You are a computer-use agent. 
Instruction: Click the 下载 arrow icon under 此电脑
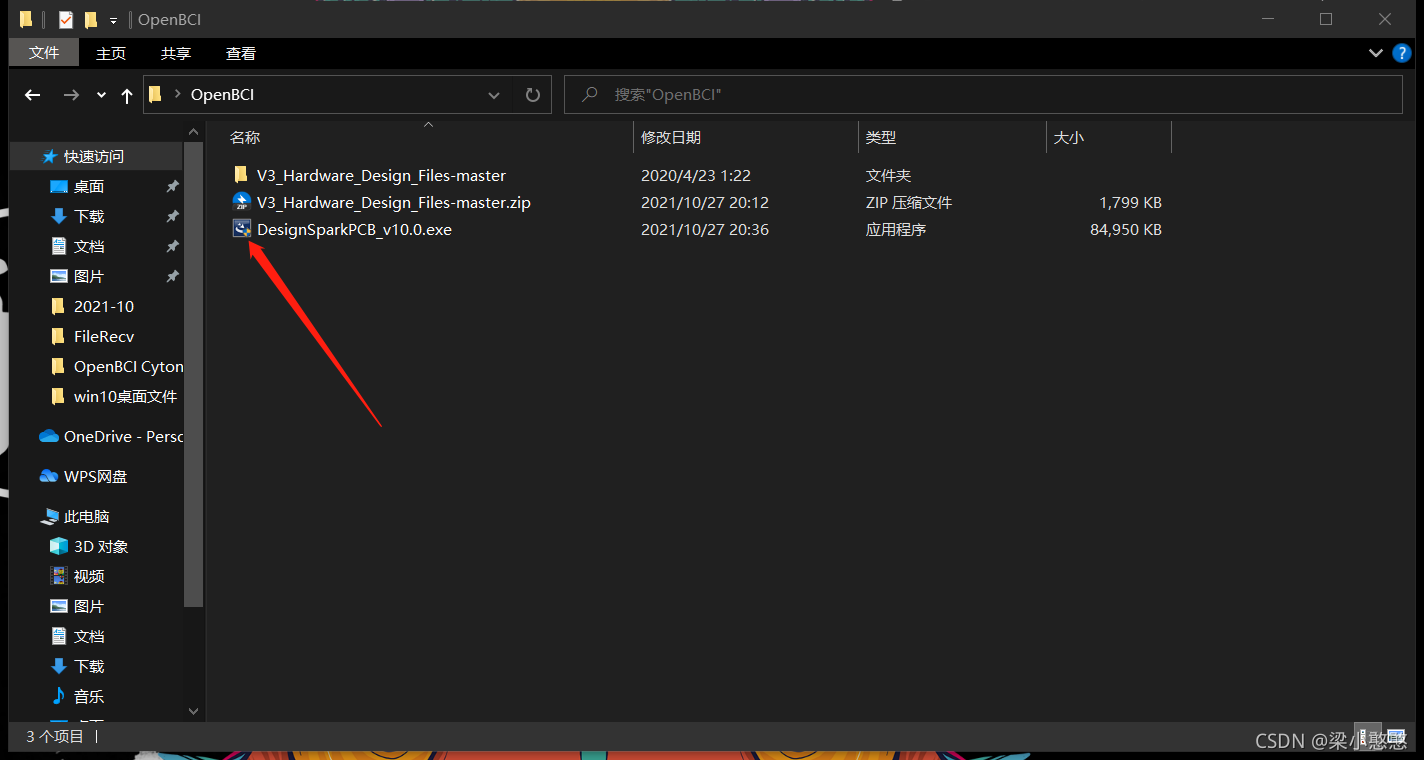click(x=58, y=666)
